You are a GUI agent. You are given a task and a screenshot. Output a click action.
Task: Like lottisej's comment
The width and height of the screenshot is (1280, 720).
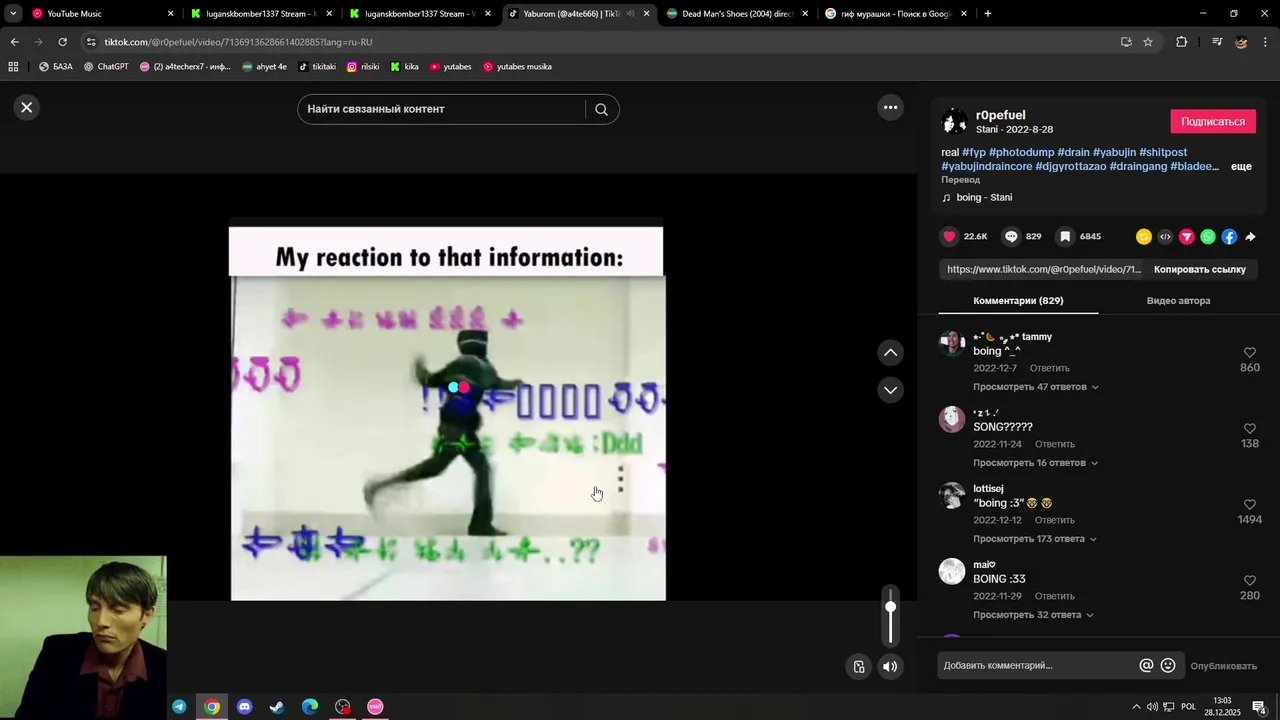pos(1250,505)
